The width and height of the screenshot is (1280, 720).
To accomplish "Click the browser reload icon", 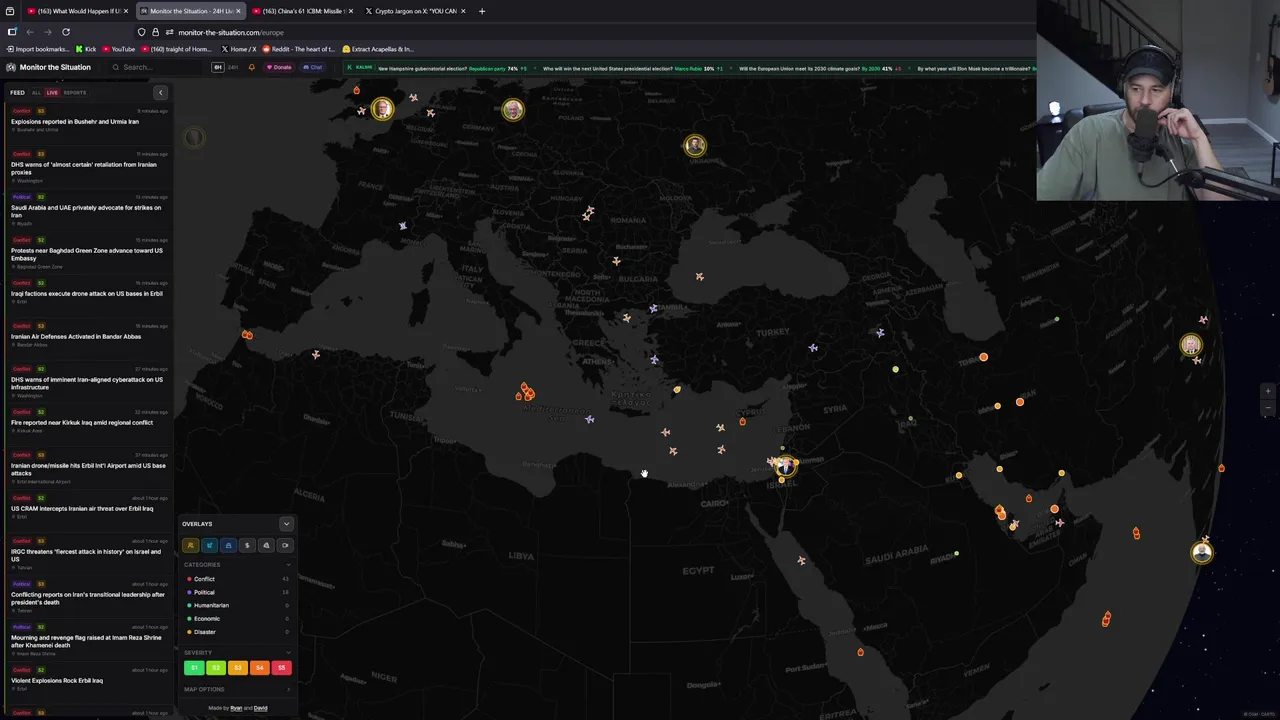I will [x=66, y=32].
